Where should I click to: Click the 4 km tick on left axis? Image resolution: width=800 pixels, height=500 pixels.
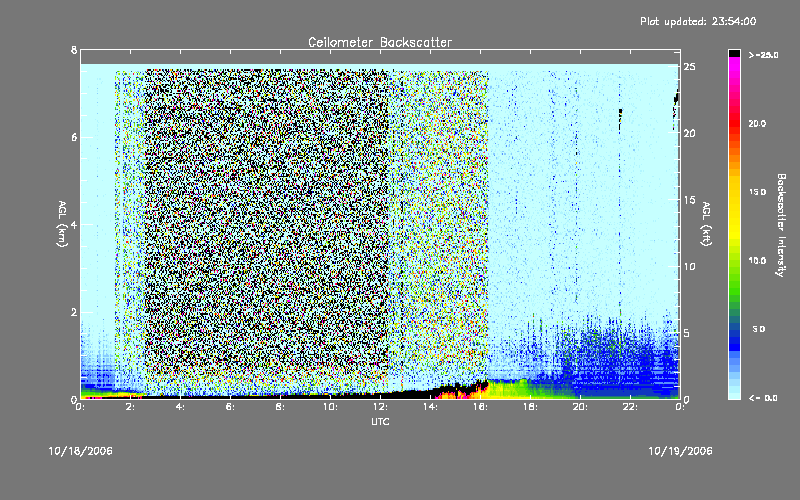pos(74,224)
